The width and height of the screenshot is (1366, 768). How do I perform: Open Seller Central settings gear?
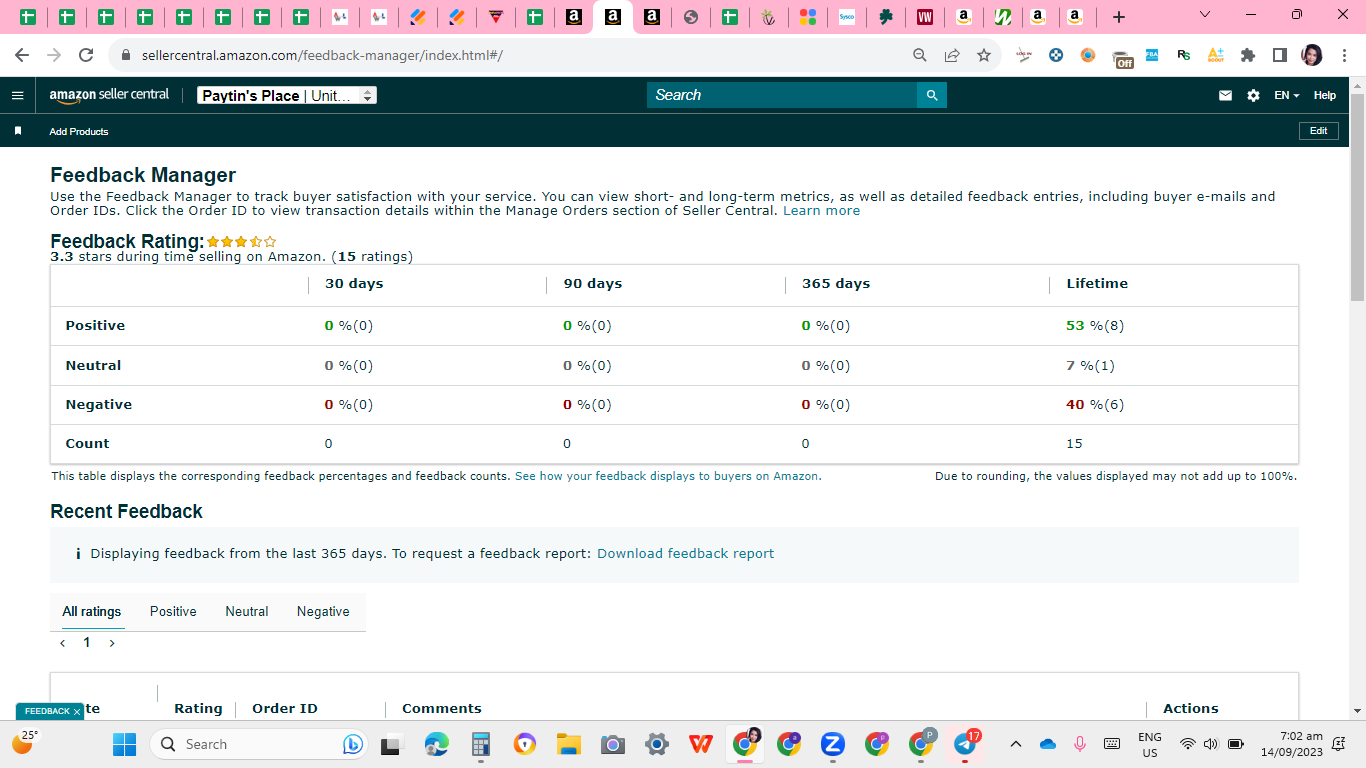pos(1253,95)
